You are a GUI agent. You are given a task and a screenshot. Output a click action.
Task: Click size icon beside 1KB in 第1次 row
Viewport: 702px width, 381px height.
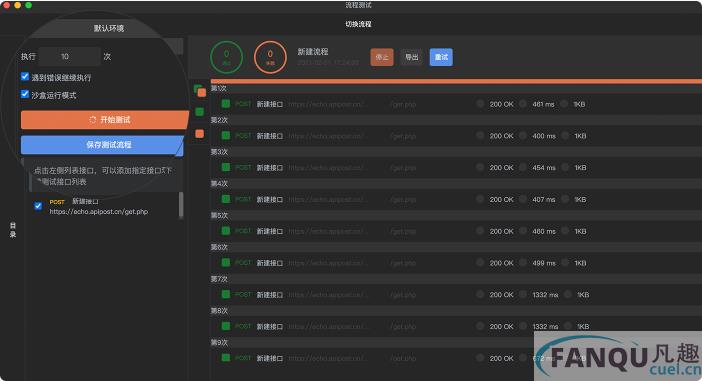(564, 104)
